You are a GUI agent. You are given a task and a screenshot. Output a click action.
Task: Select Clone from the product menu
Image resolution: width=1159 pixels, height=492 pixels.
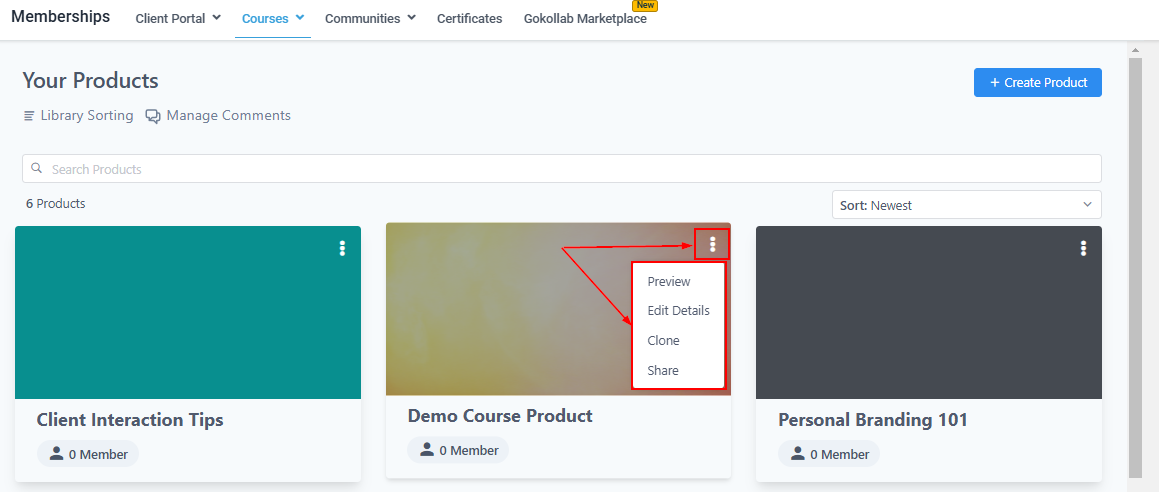pyautogui.click(x=663, y=341)
